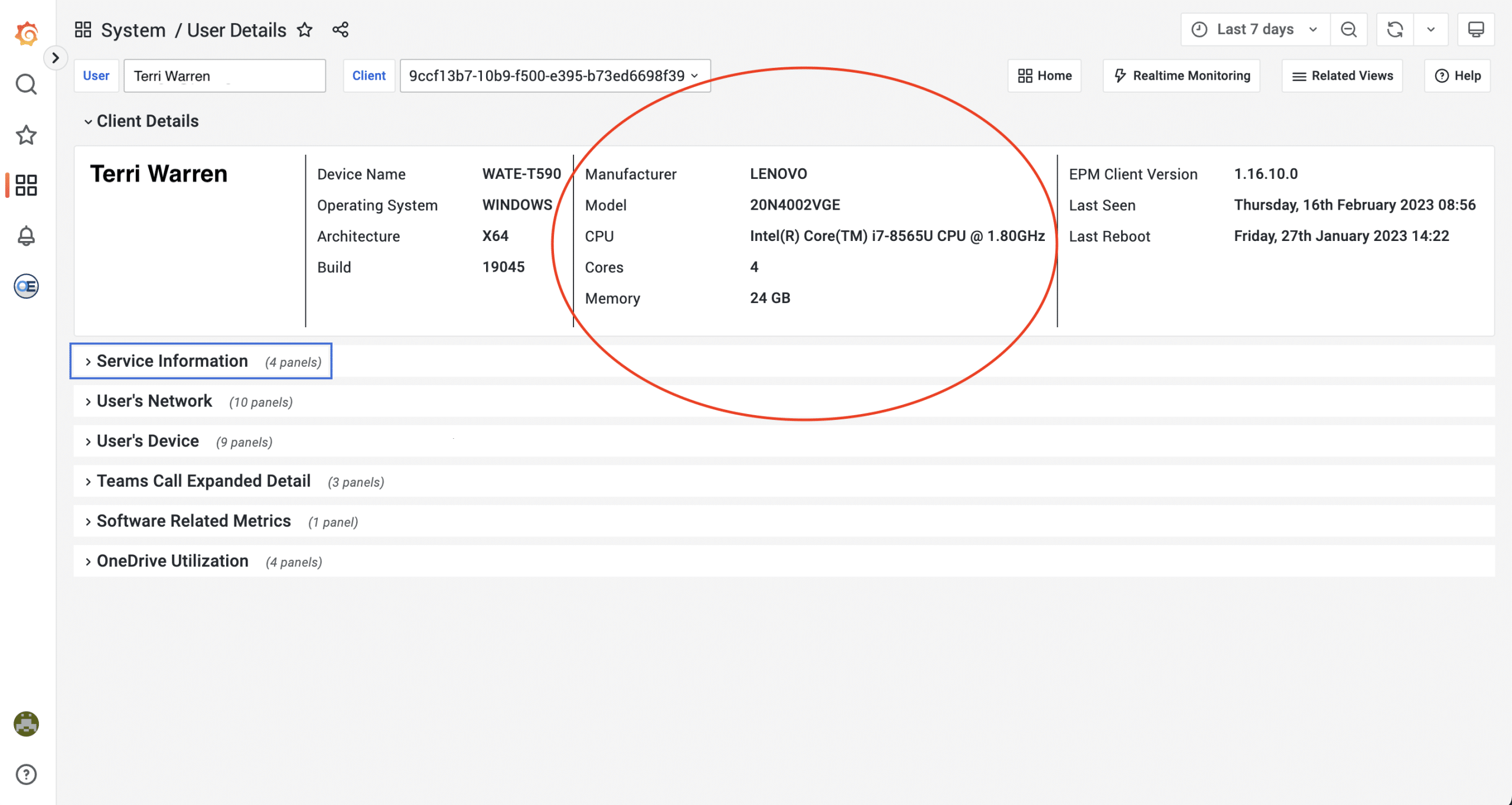Mark dashboard as favorite star
Screen dimensions: 1512x805
[305, 30]
